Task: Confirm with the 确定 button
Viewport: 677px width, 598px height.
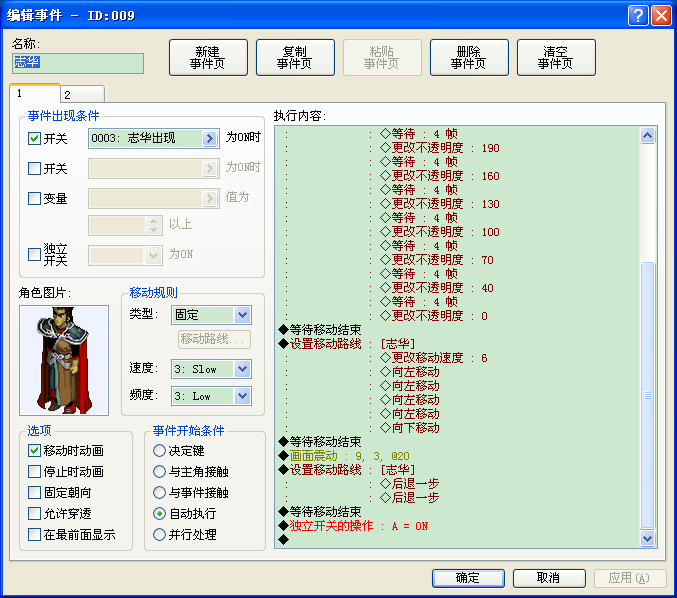Action: [468, 578]
